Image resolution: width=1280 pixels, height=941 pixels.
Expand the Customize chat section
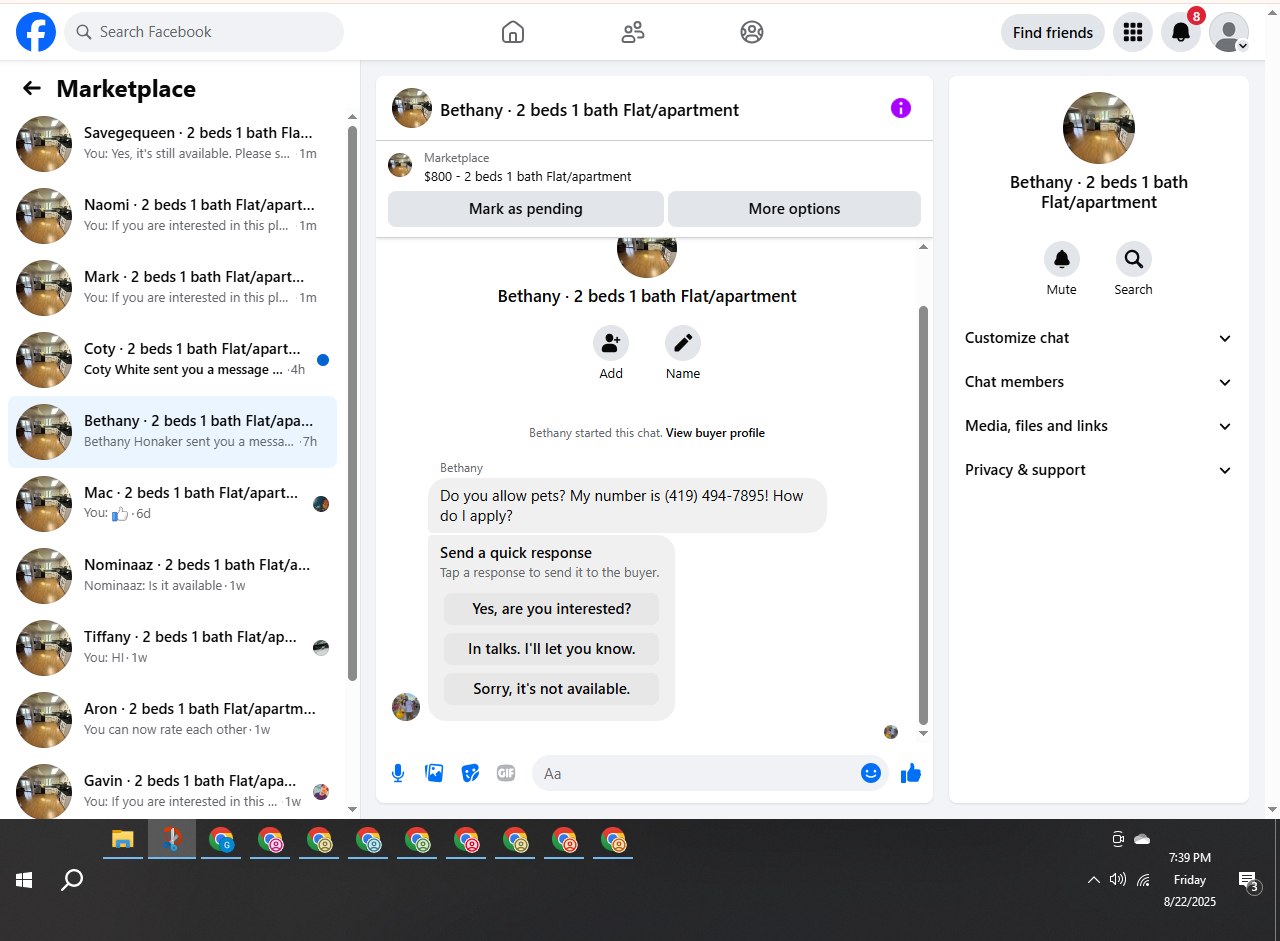click(1099, 338)
